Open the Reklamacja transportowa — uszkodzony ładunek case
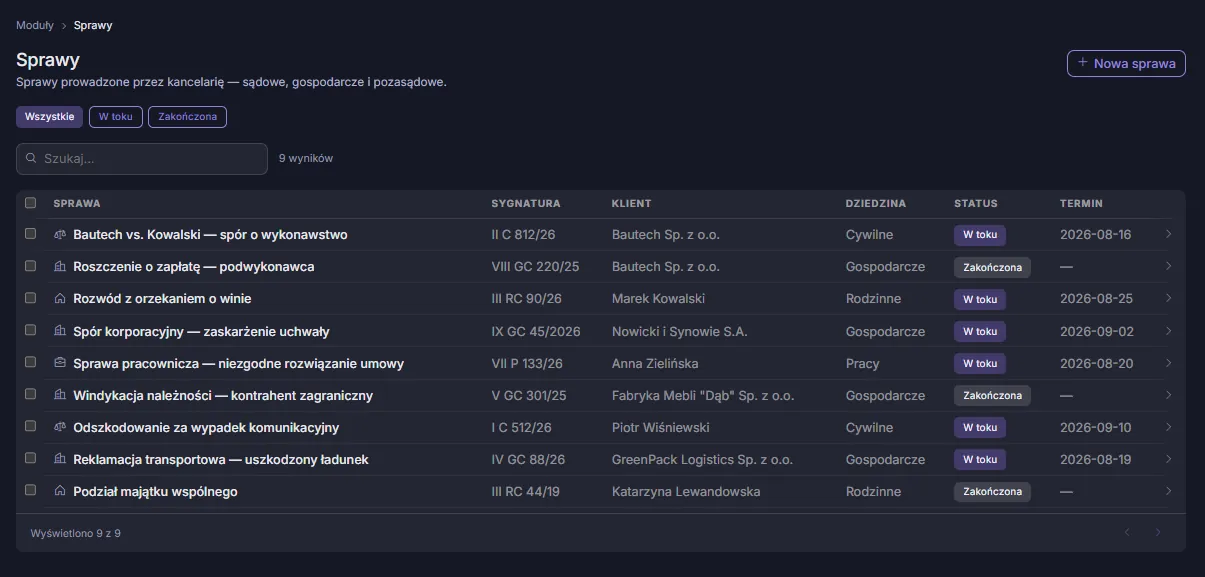 click(221, 459)
